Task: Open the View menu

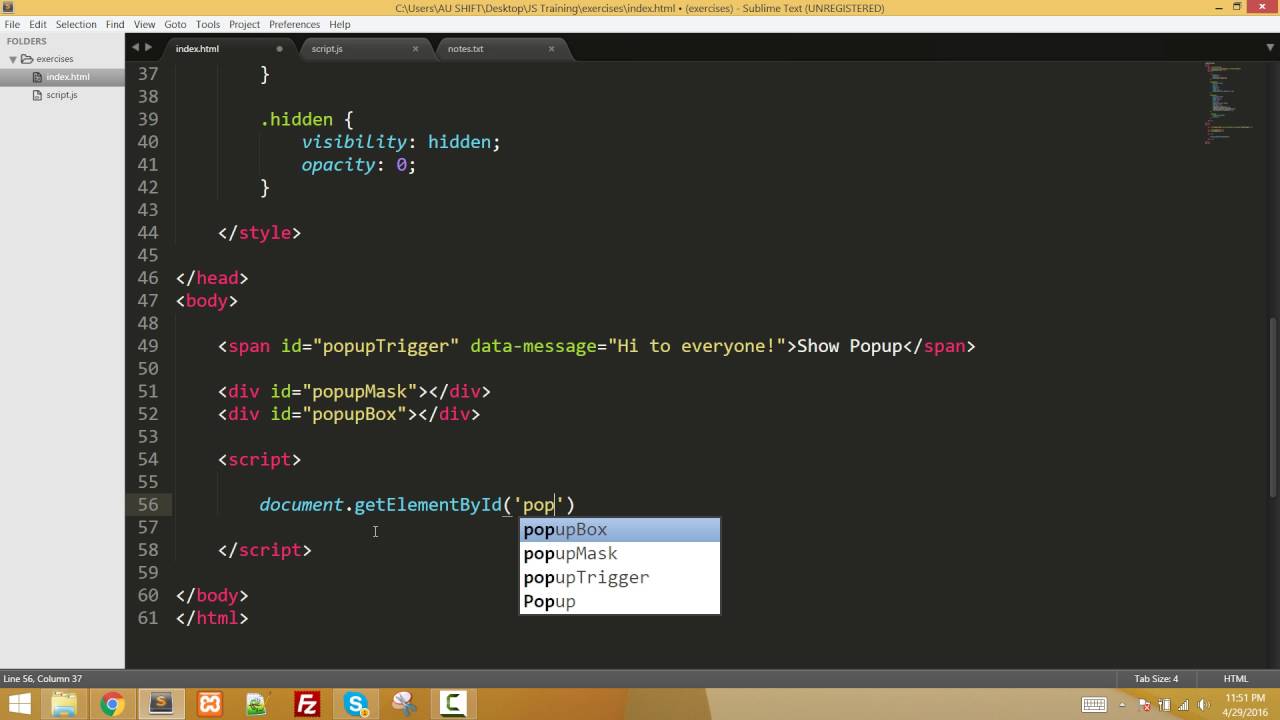Action: click(x=145, y=24)
